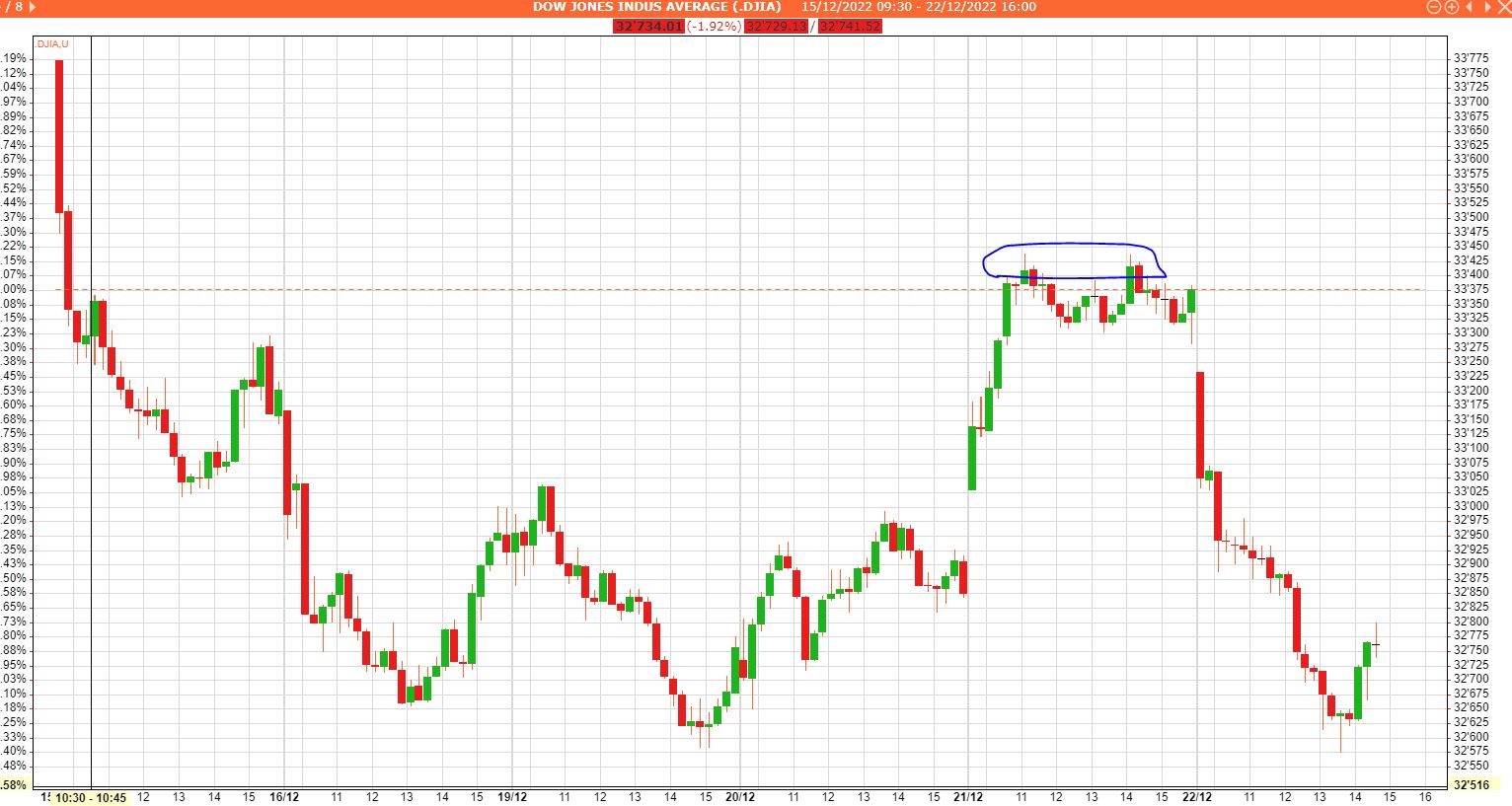Click the 19/12 date marker on time axis
Screen dimensions: 1512x806
[x=511, y=797]
